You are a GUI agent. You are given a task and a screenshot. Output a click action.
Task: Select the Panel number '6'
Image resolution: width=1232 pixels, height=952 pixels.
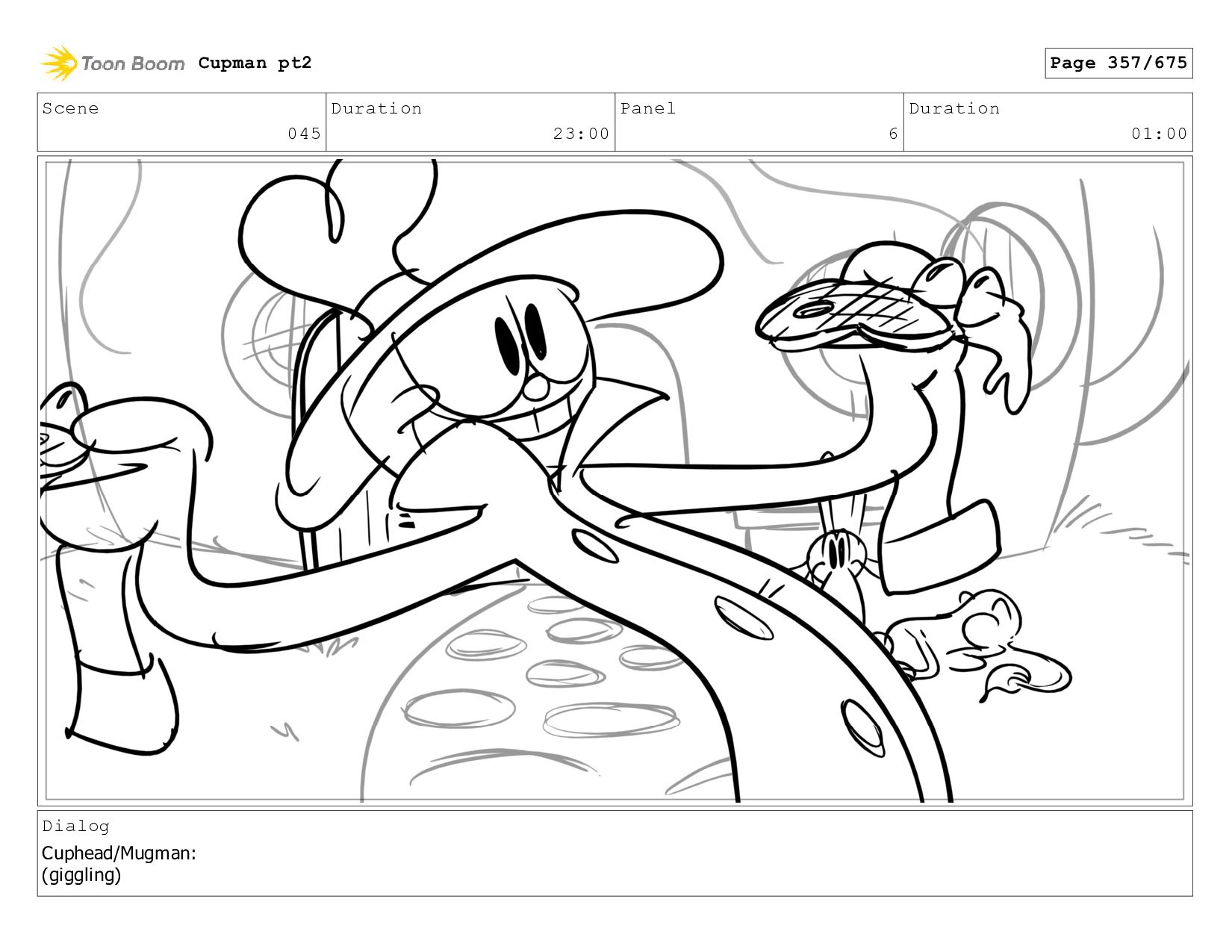point(893,134)
